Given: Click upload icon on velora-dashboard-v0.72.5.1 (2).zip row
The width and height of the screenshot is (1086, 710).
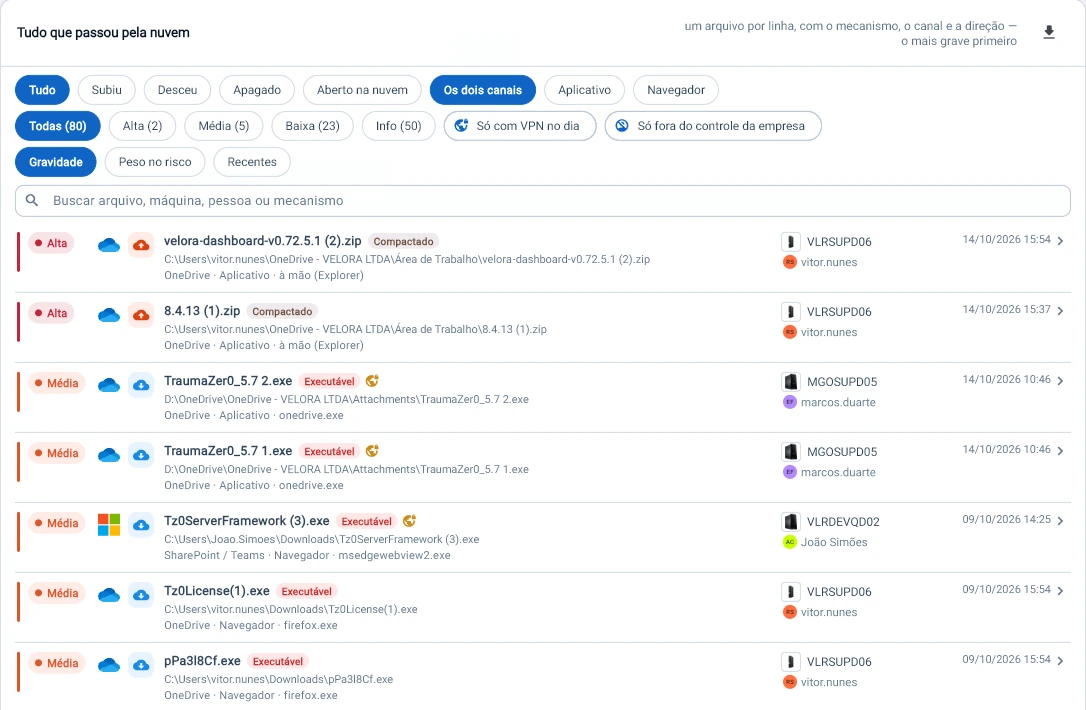Looking at the screenshot, I should [x=141, y=245].
